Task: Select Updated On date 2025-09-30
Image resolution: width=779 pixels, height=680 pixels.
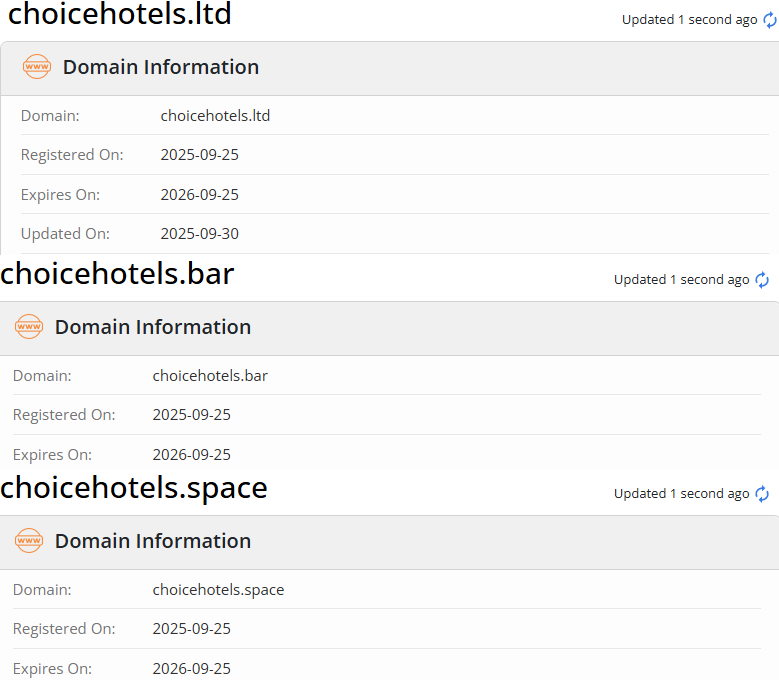Action: [200, 234]
